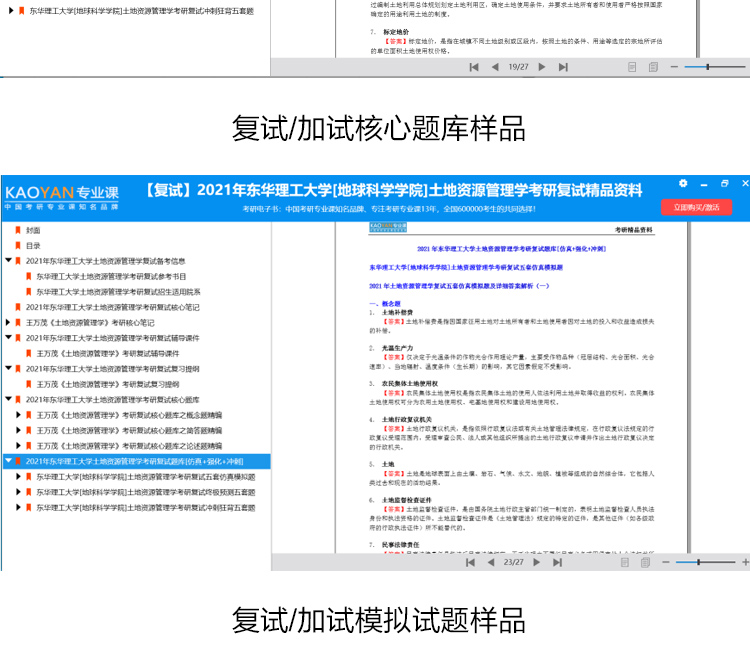
Task: Click the zoom slider in 19/27 reader
Action: (x=715, y=67)
